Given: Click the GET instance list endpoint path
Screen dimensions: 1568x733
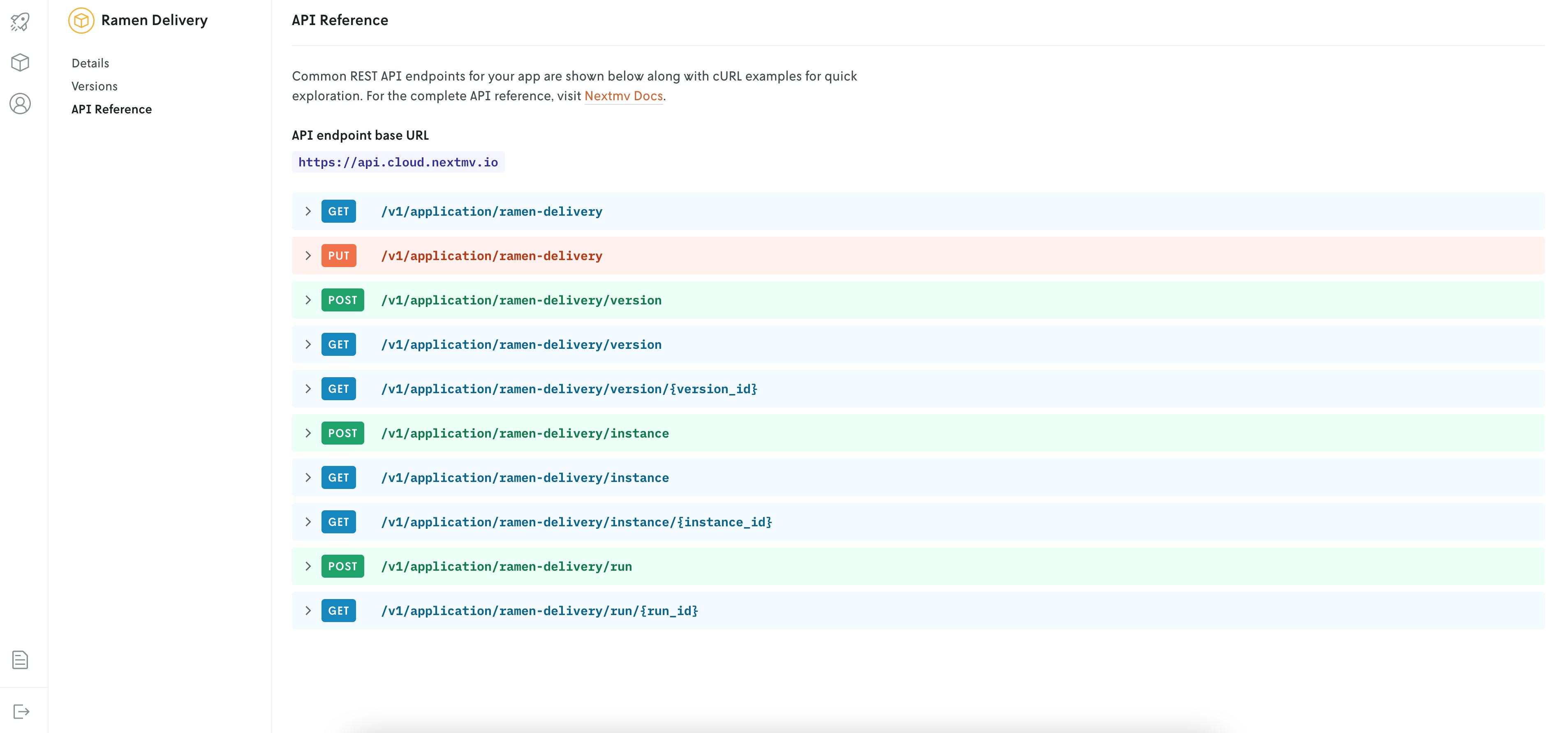Looking at the screenshot, I should point(525,477).
